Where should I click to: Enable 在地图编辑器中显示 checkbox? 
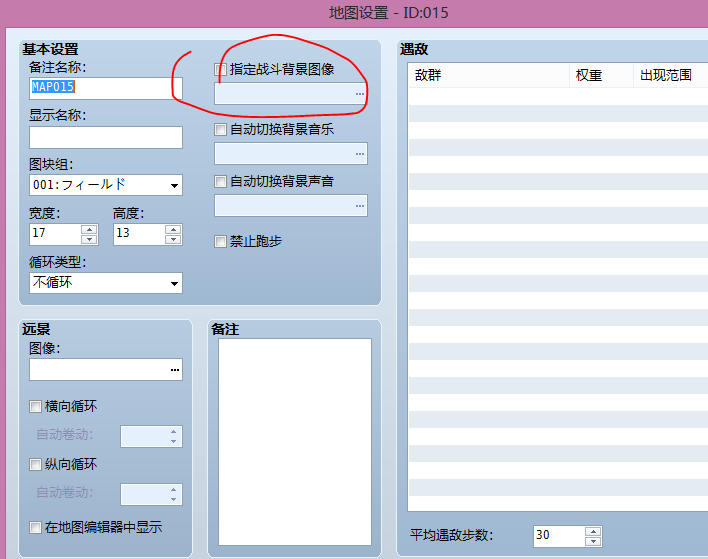pyautogui.click(x=35, y=527)
